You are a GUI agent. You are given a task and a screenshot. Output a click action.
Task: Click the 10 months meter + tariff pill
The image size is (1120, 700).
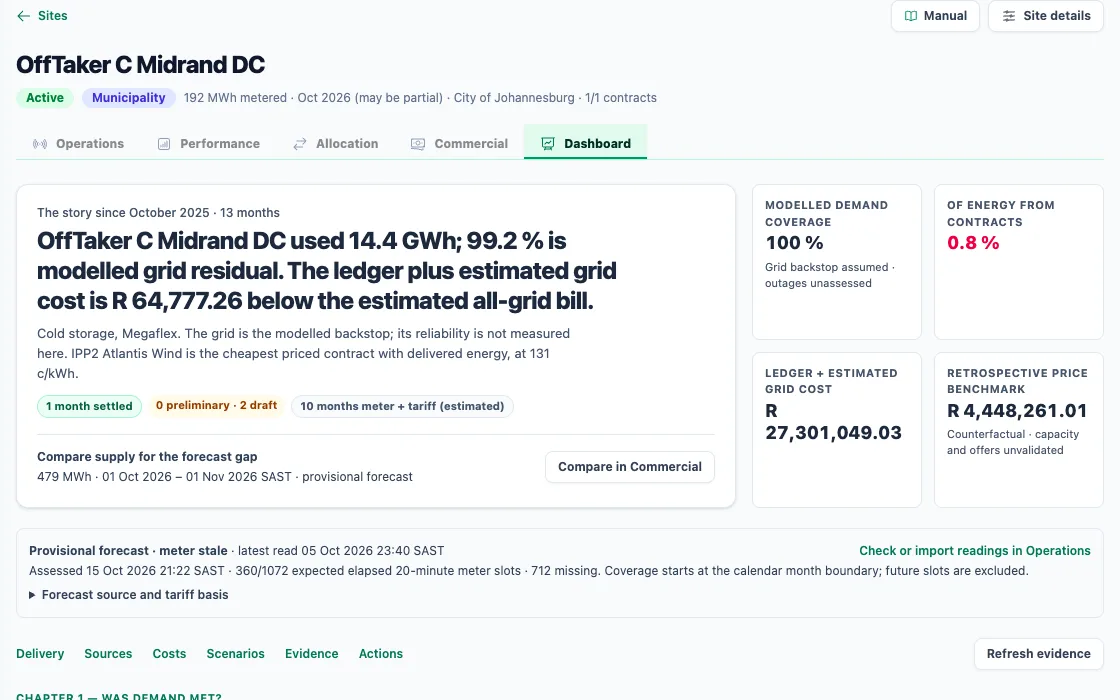click(402, 406)
